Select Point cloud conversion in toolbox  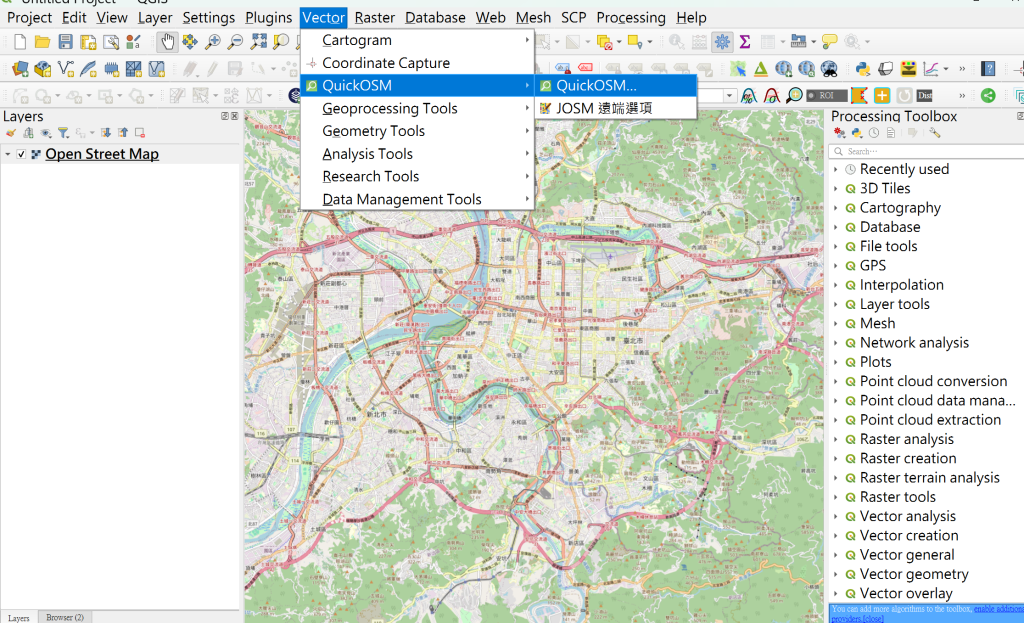pyautogui.click(x=933, y=381)
